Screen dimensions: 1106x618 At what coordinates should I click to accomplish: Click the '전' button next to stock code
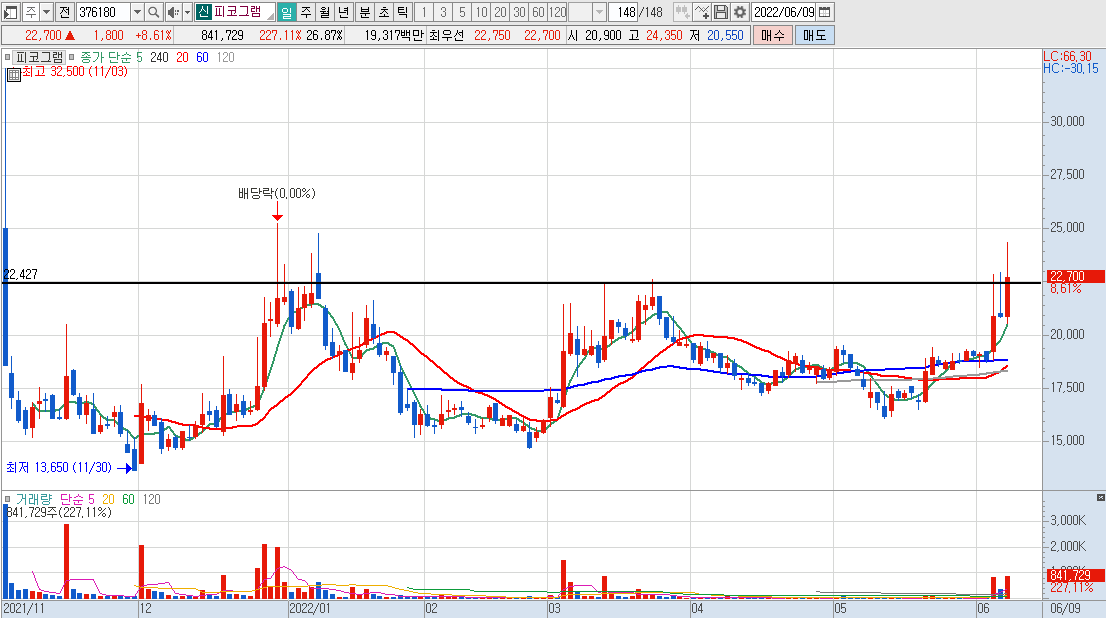tap(64, 12)
